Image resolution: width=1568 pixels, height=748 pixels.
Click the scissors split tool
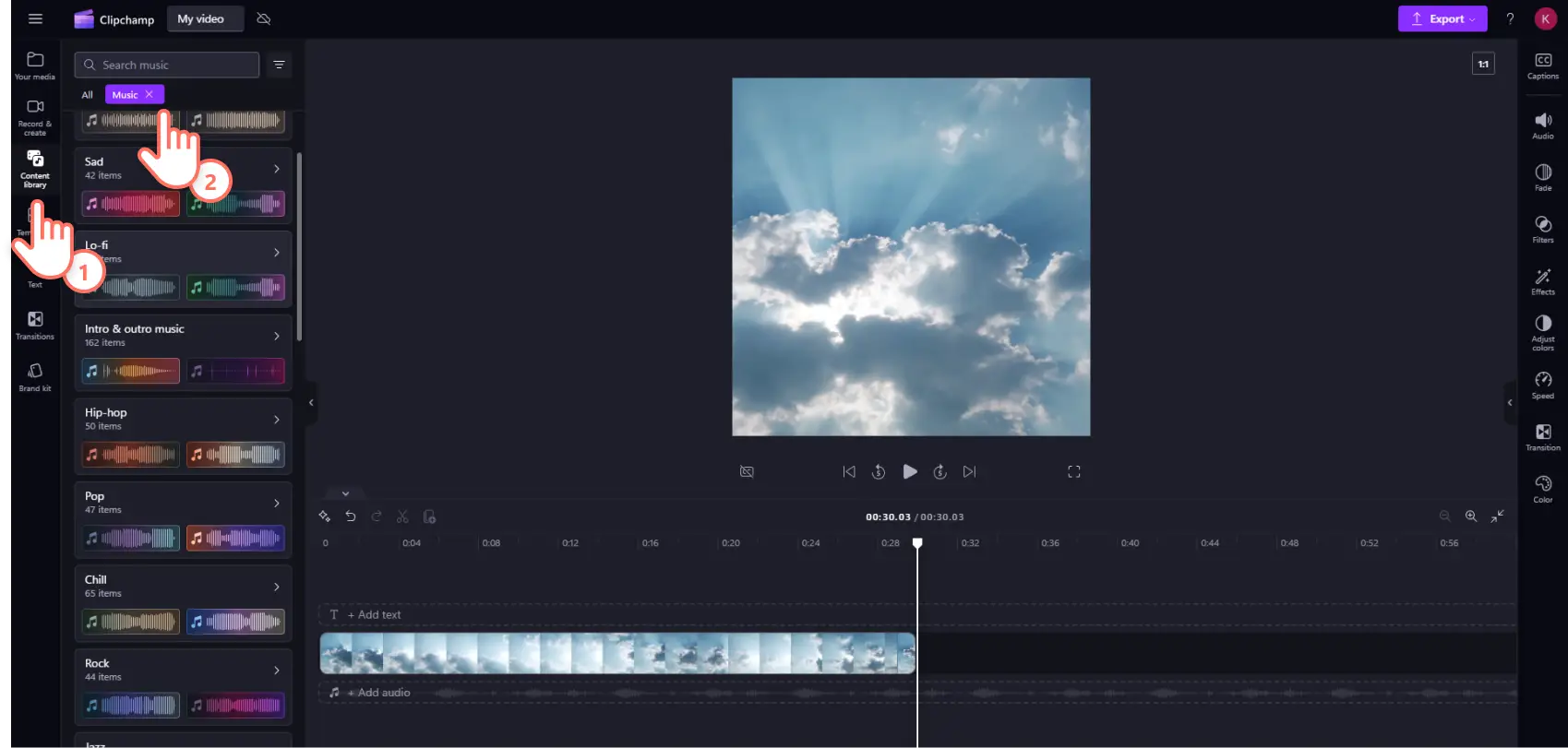[402, 516]
